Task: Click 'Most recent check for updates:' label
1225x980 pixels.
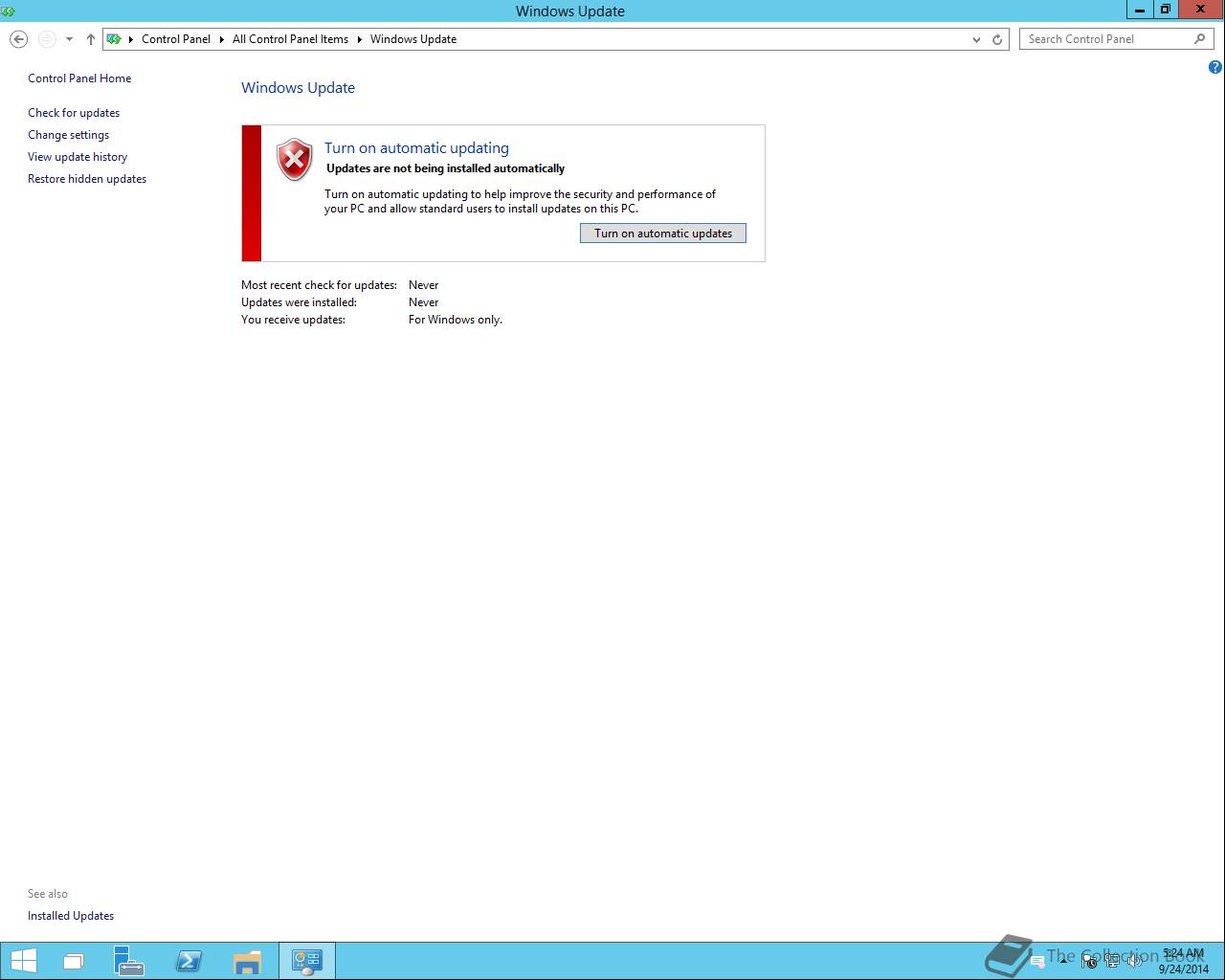Action: (x=319, y=285)
